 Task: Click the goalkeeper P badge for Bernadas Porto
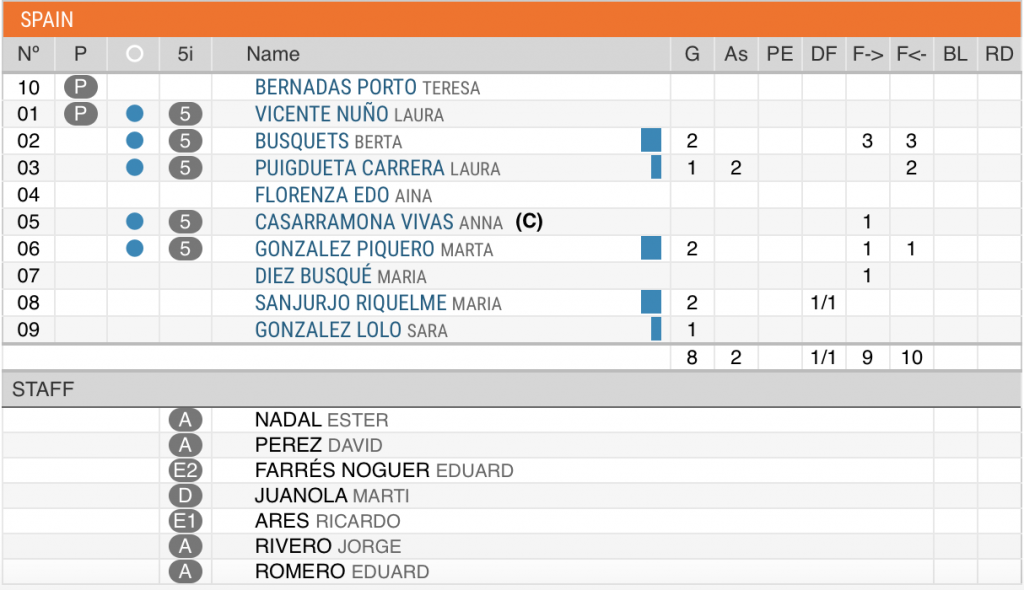point(81,87)
